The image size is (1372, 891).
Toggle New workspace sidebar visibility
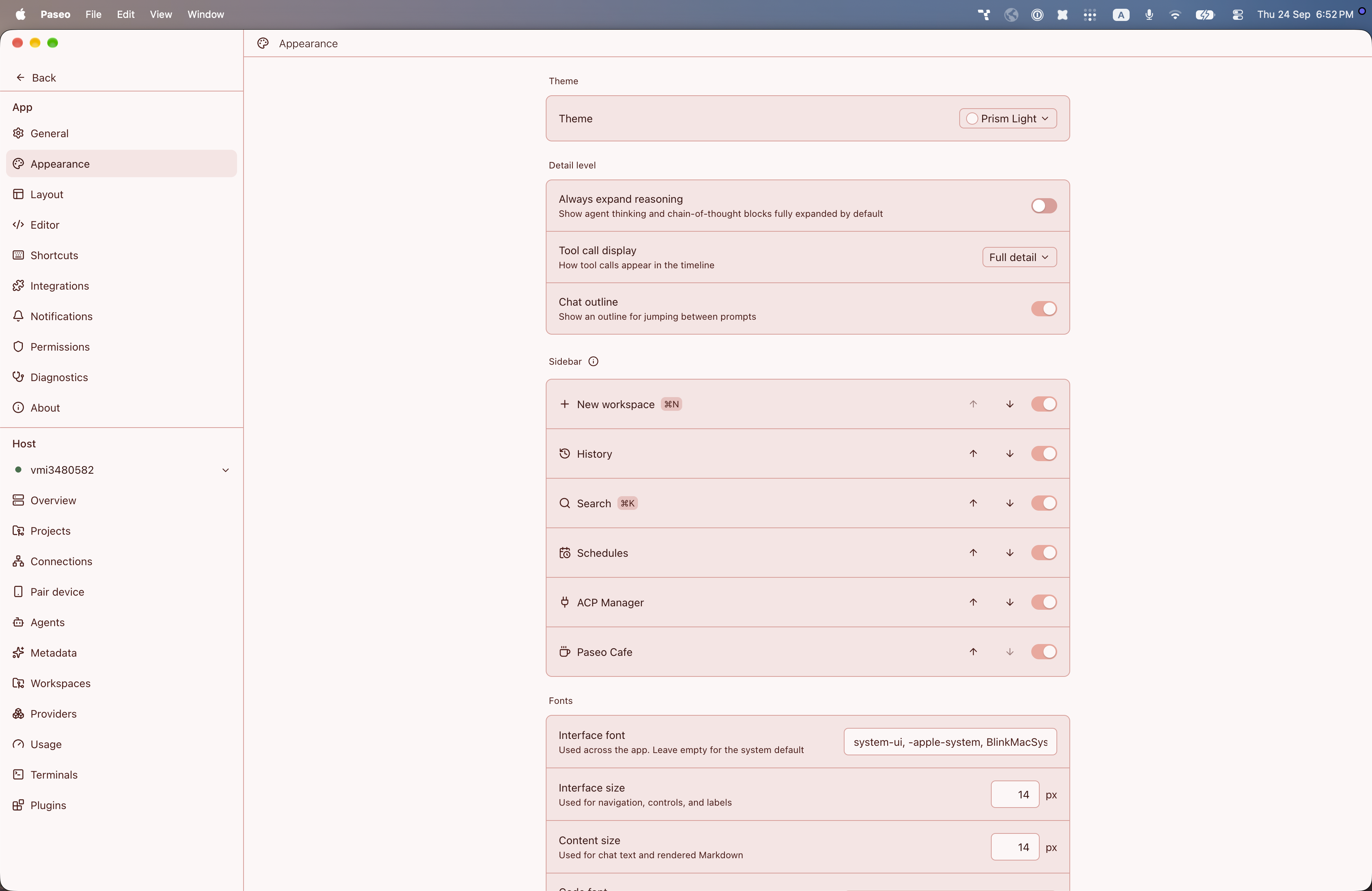coord(1043,404)
